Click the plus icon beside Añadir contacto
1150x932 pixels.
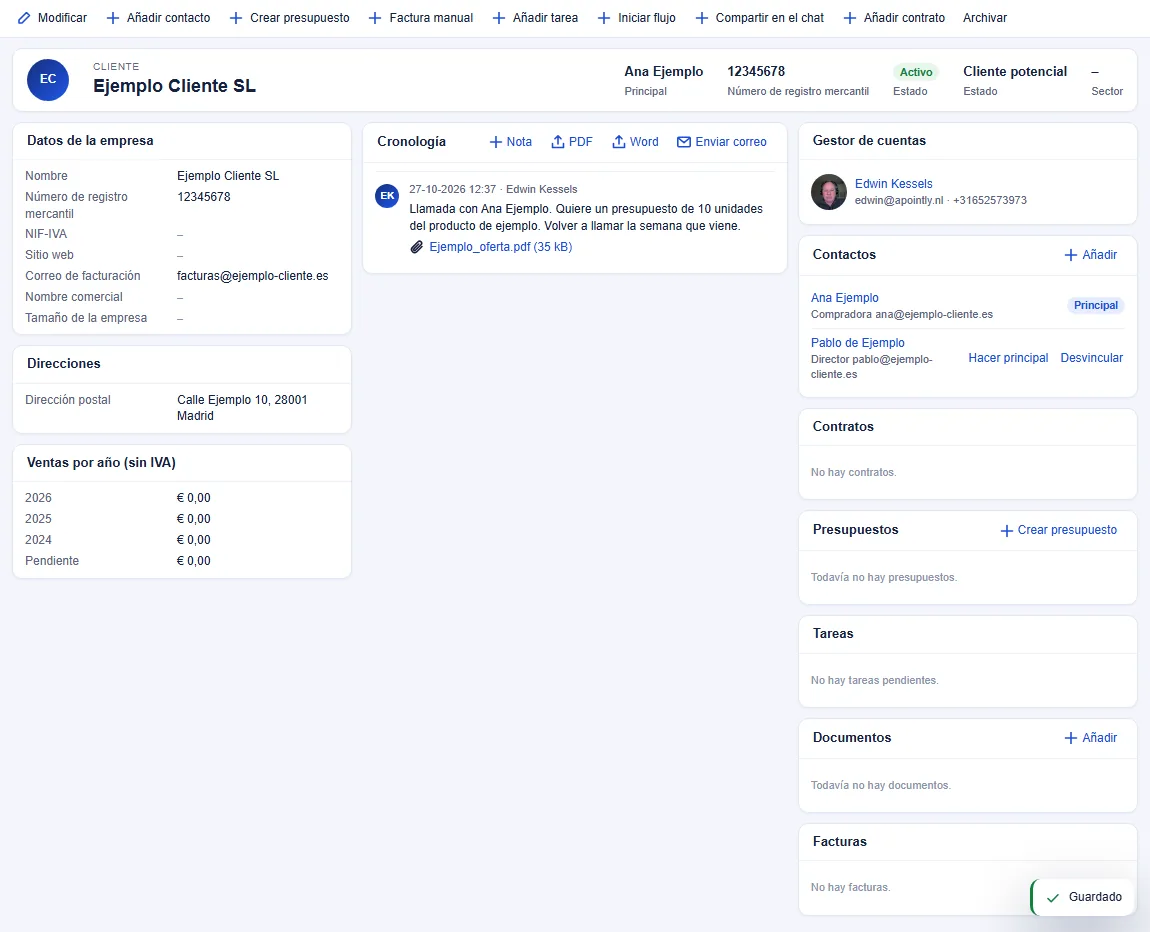tap(113, 18)
